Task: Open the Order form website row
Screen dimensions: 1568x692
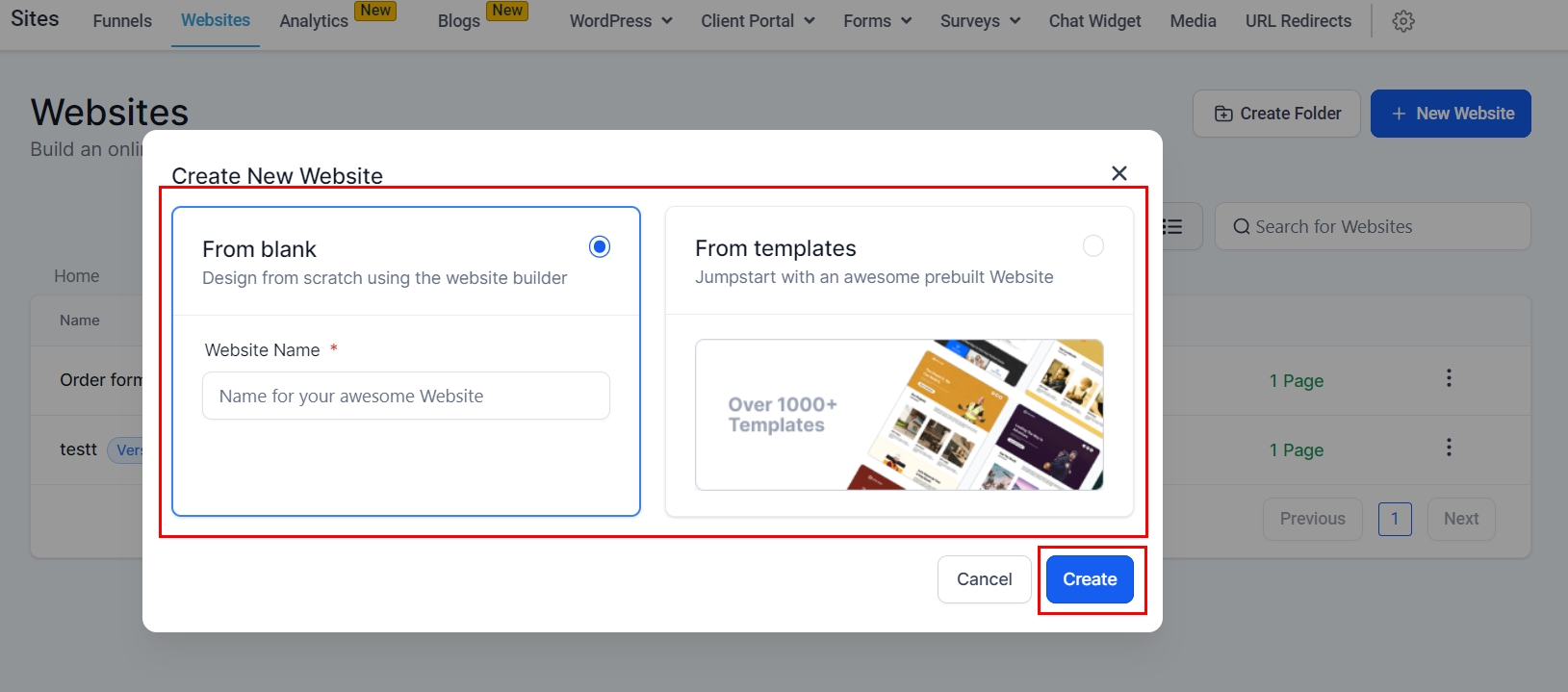Action: [x=101, y=380]
